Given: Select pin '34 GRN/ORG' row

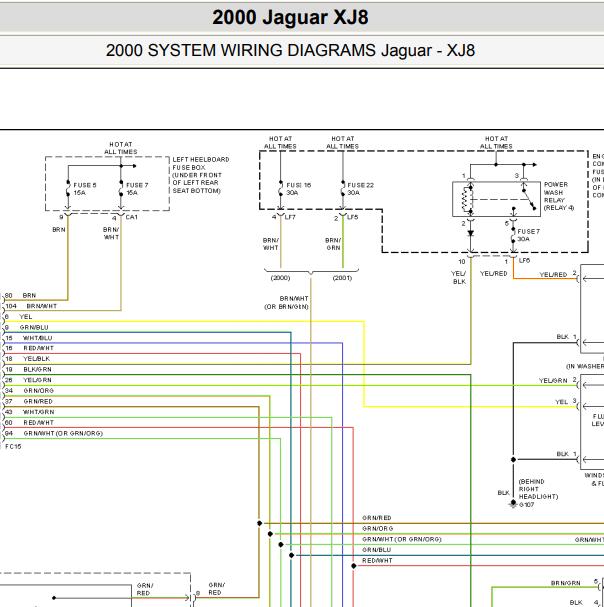Looking at the screenshot, I should click(29, 391).
